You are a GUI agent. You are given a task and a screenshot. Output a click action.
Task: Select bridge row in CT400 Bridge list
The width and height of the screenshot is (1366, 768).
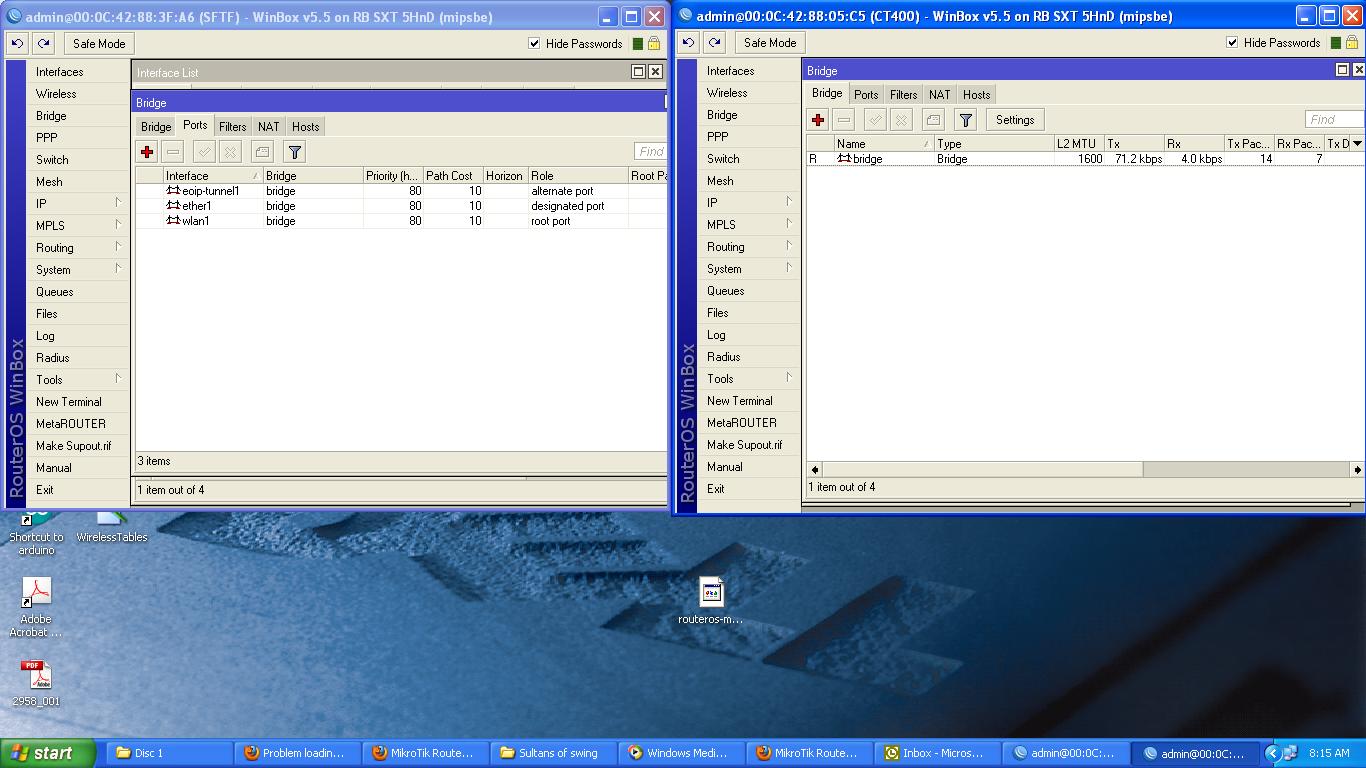click(x=1085, y=159)
